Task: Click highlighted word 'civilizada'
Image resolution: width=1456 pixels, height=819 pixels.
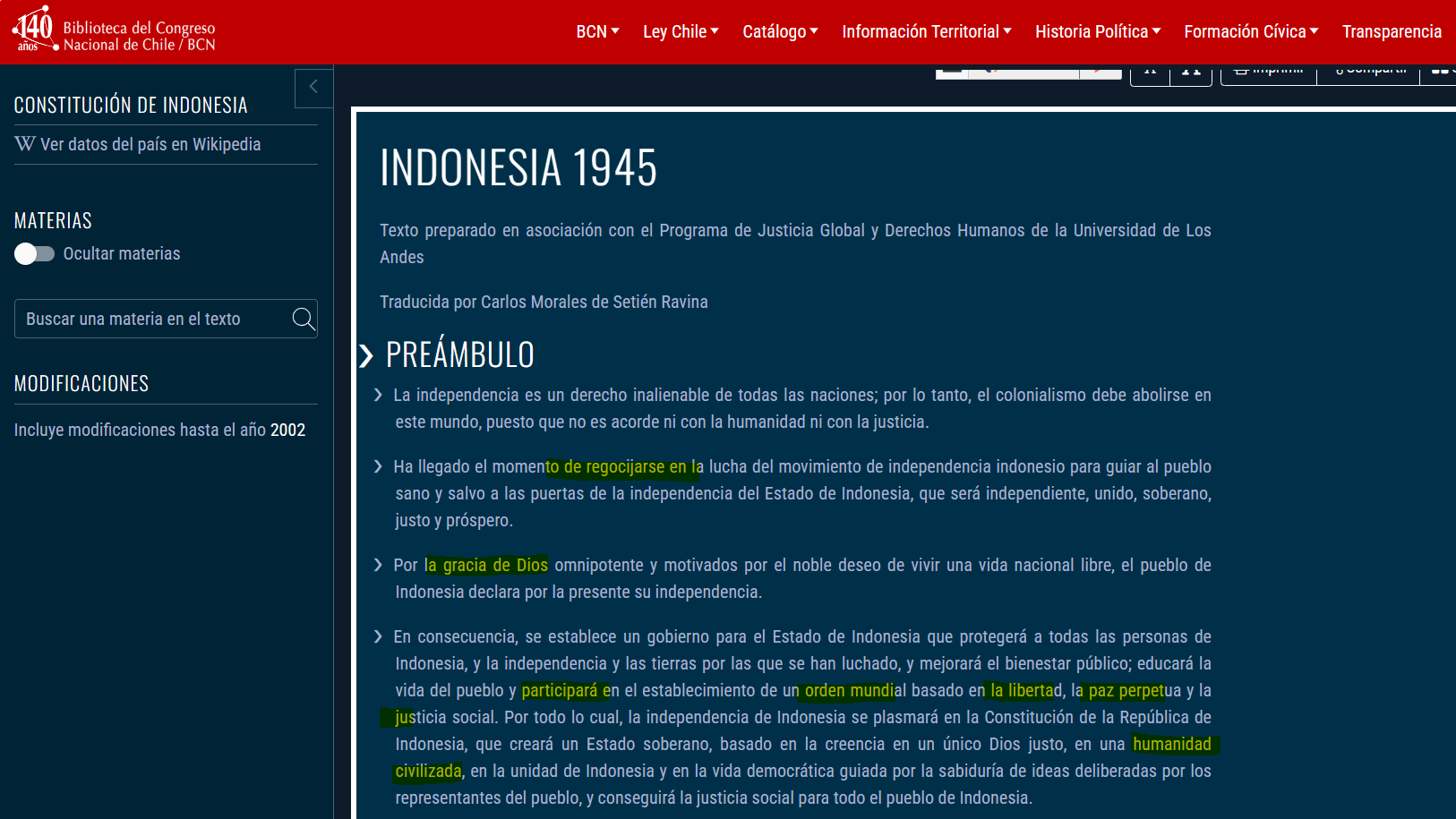Action: tap(428, 771)
